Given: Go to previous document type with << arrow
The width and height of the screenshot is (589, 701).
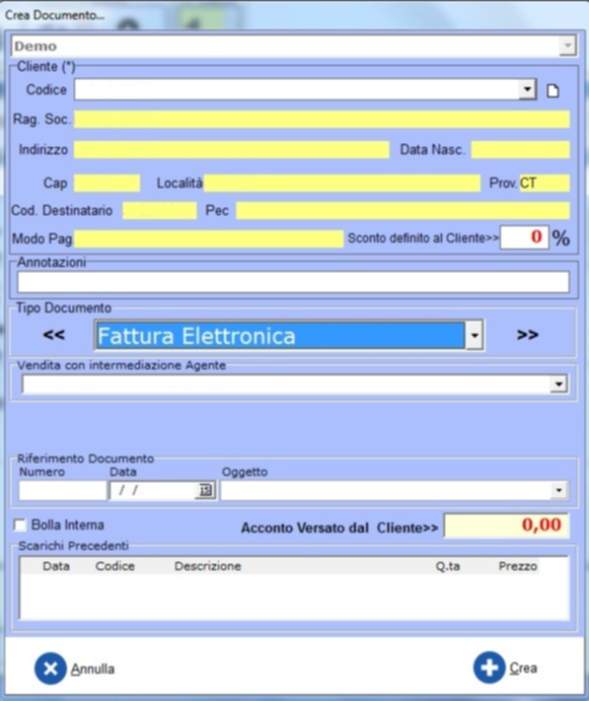Looking at the screenshot, I should pos(54,334).
